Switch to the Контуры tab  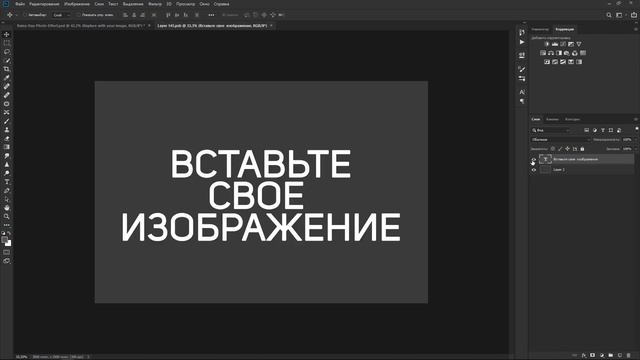tap(572, 119)
